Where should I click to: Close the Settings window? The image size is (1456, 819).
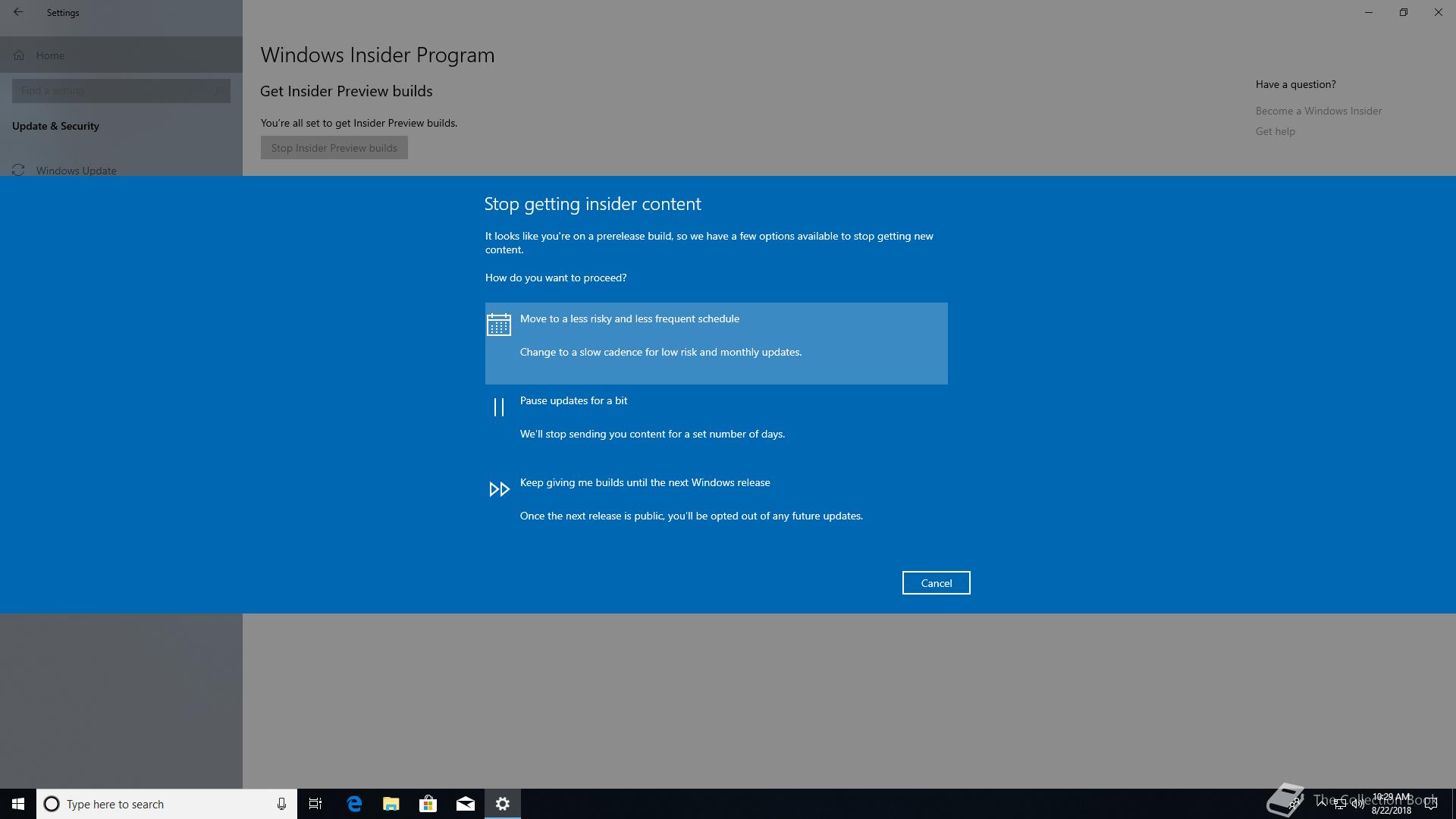(1438, 12)
